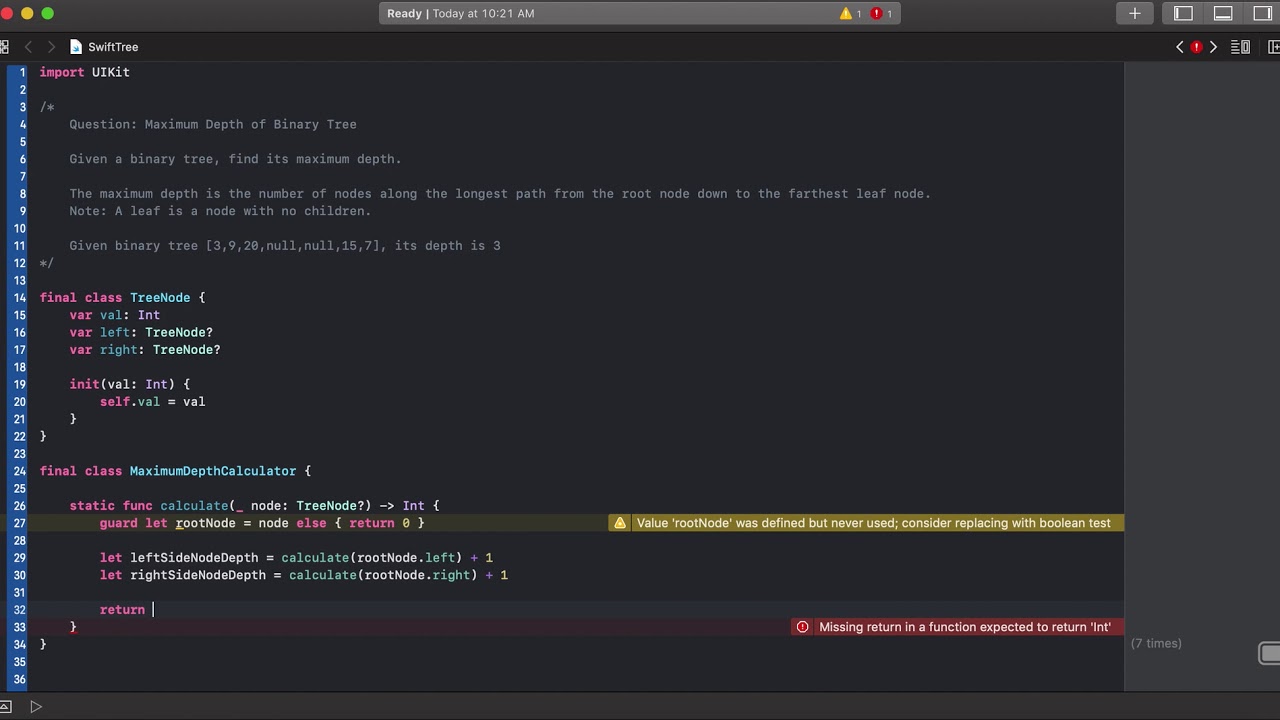Image resolution: width=1280 pixels, height=720 pixels.
Task: Click the red error icon of the Missing return message
Action: click(x=802, y=627)
